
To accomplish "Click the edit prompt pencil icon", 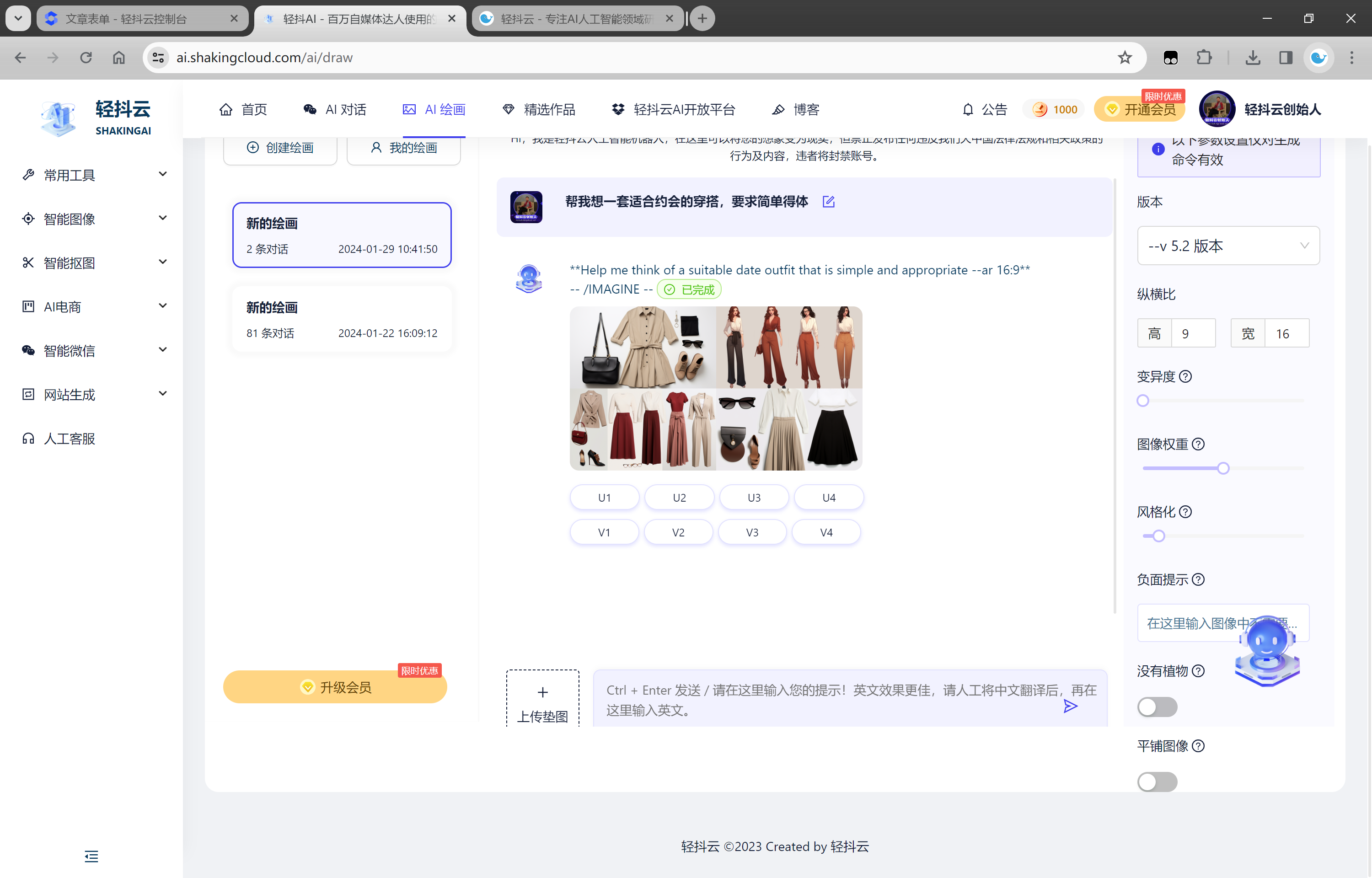I will [828, 202].
